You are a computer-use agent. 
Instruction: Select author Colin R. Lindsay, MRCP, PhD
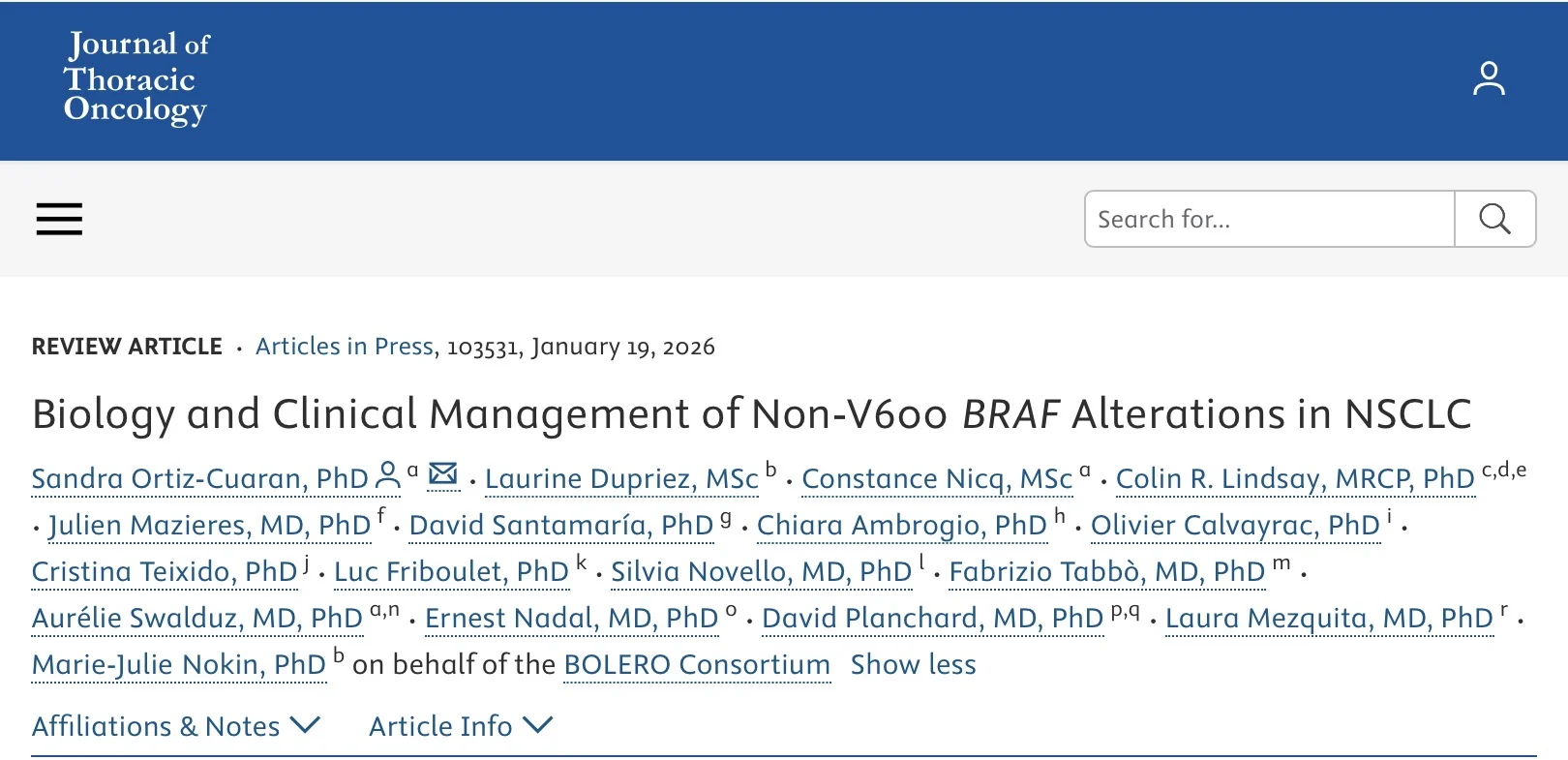[1295, 479]
